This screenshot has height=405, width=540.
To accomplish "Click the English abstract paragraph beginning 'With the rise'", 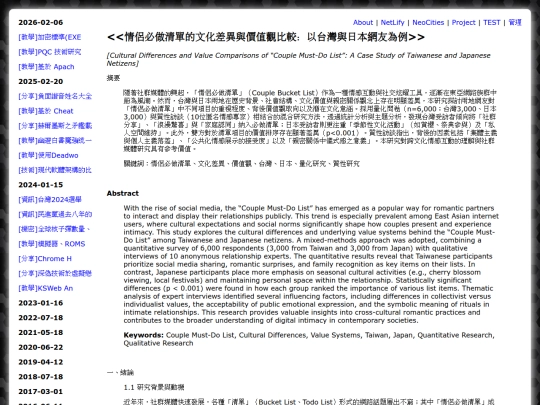I will tap(311, 264).
